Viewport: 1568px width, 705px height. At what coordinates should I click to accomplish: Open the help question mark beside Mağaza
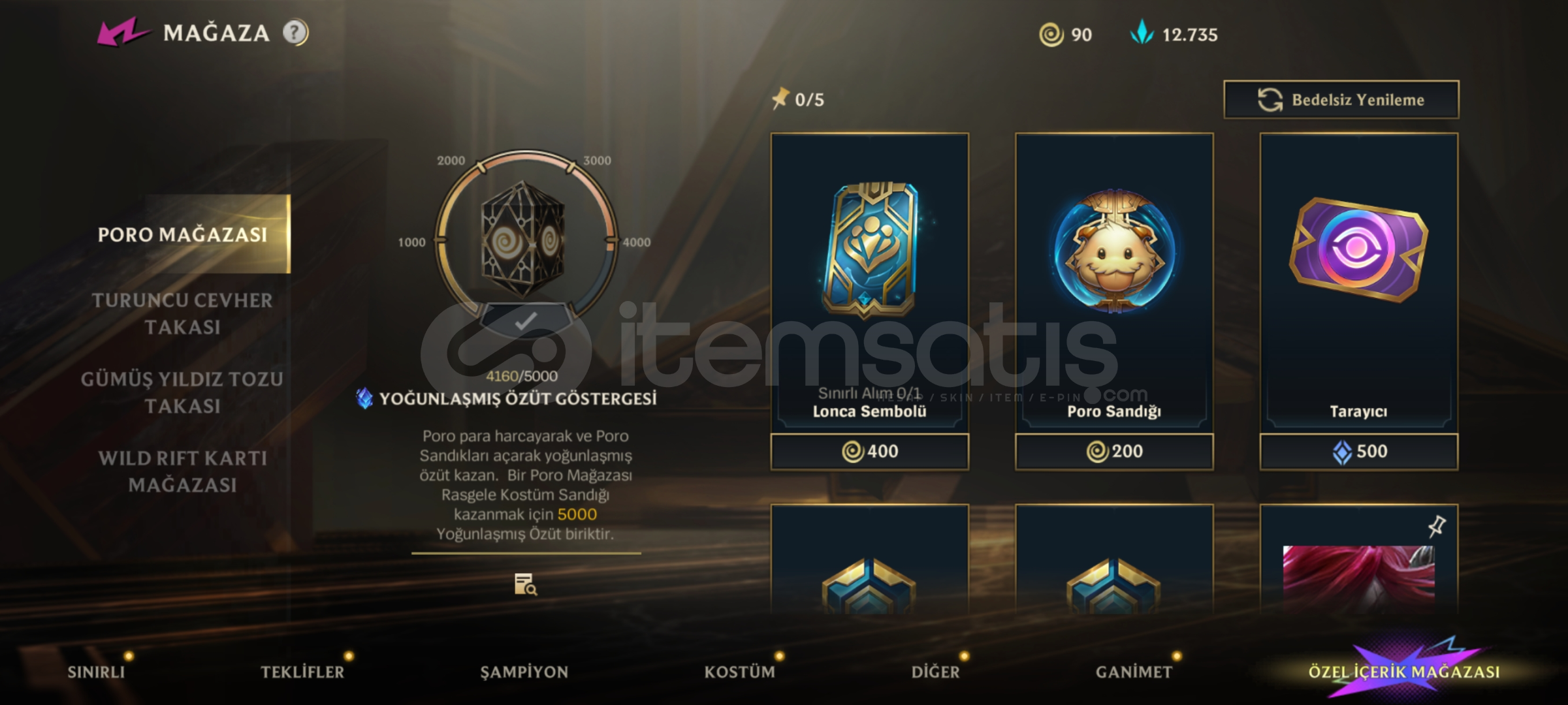295,32
